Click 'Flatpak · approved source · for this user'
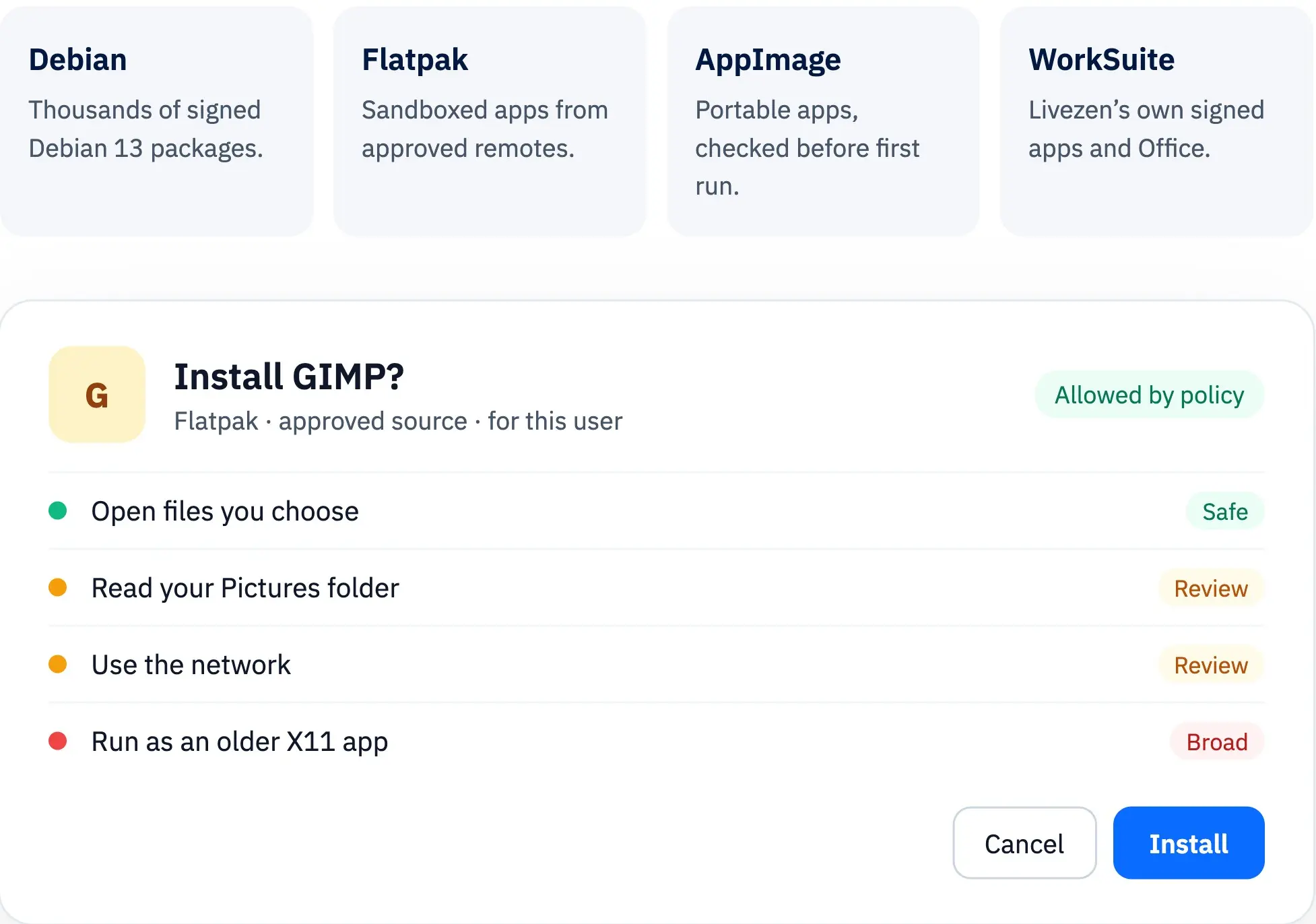1316x924 pixels. [398, 422]
